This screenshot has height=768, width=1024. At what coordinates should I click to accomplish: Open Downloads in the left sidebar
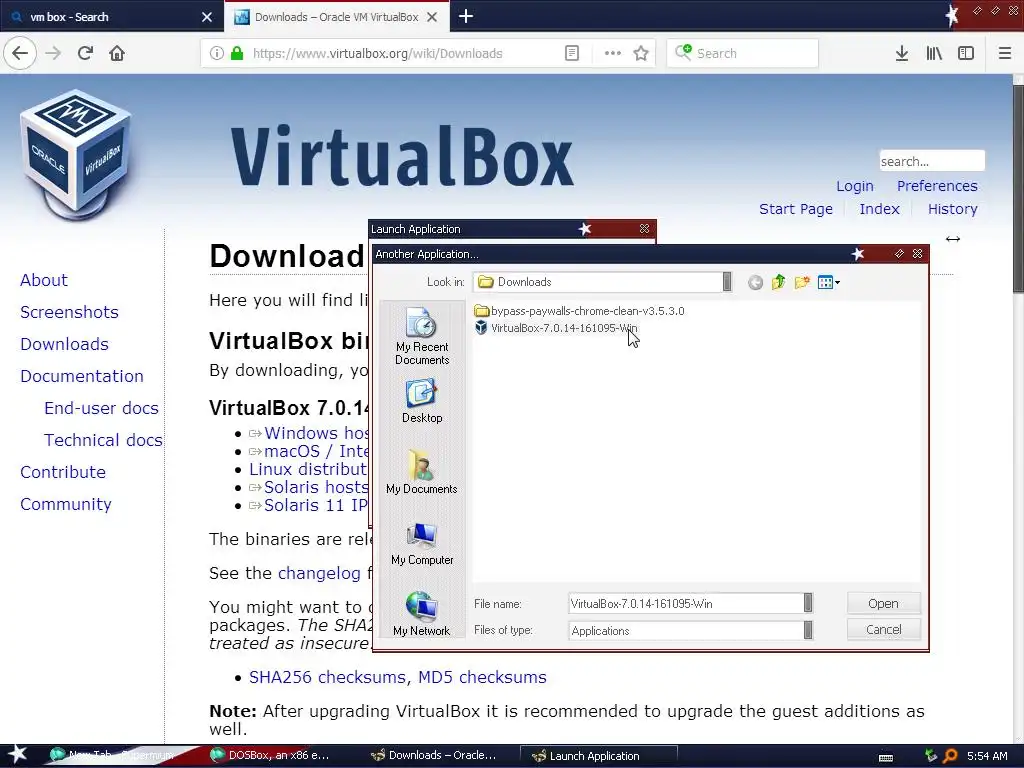tap(64, 344)
